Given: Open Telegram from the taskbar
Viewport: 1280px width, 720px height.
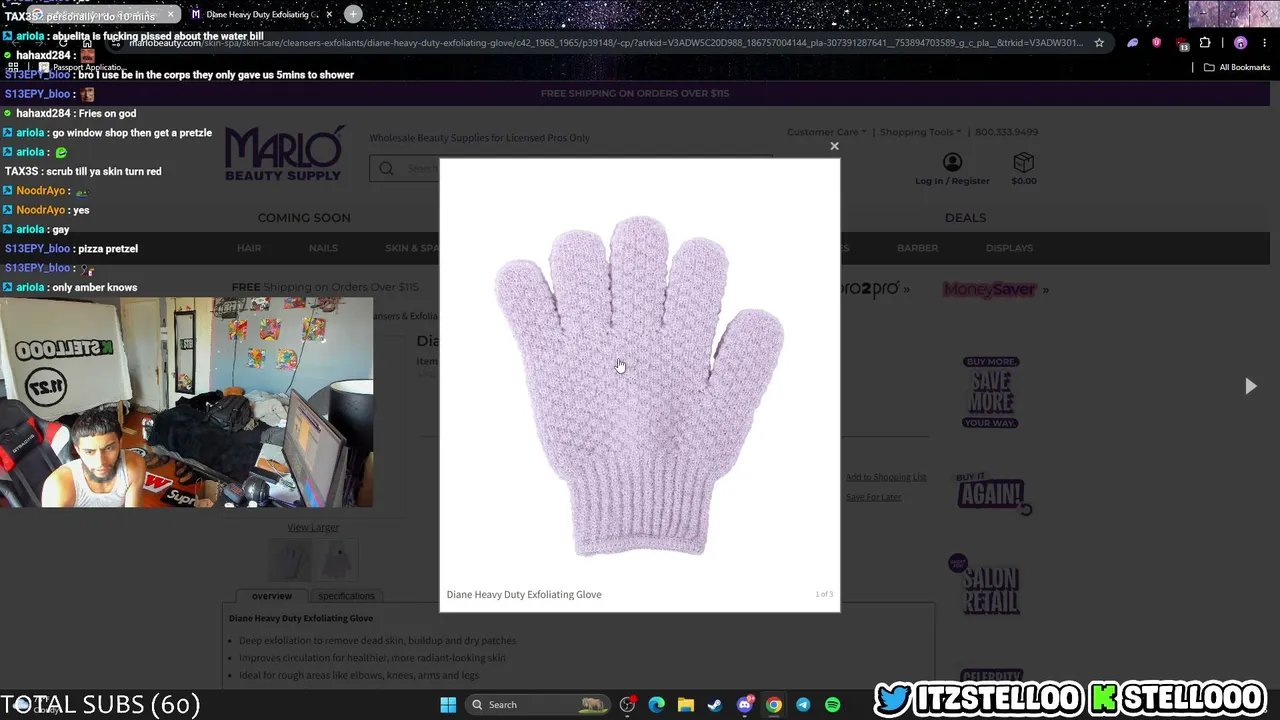Looking at the screenshot, I should [803, 705].
